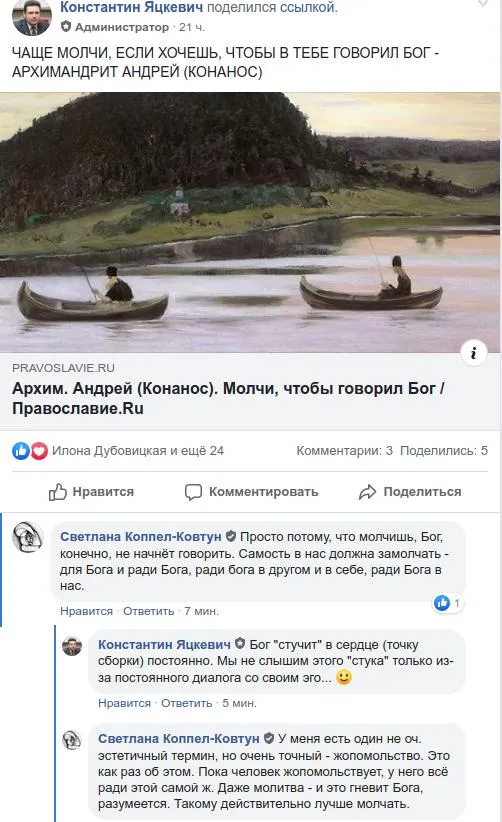Image resolution: width=502 pixels, height=822 pixels.
Task: Open the Комментарии: 3 link
Action: 344,451
